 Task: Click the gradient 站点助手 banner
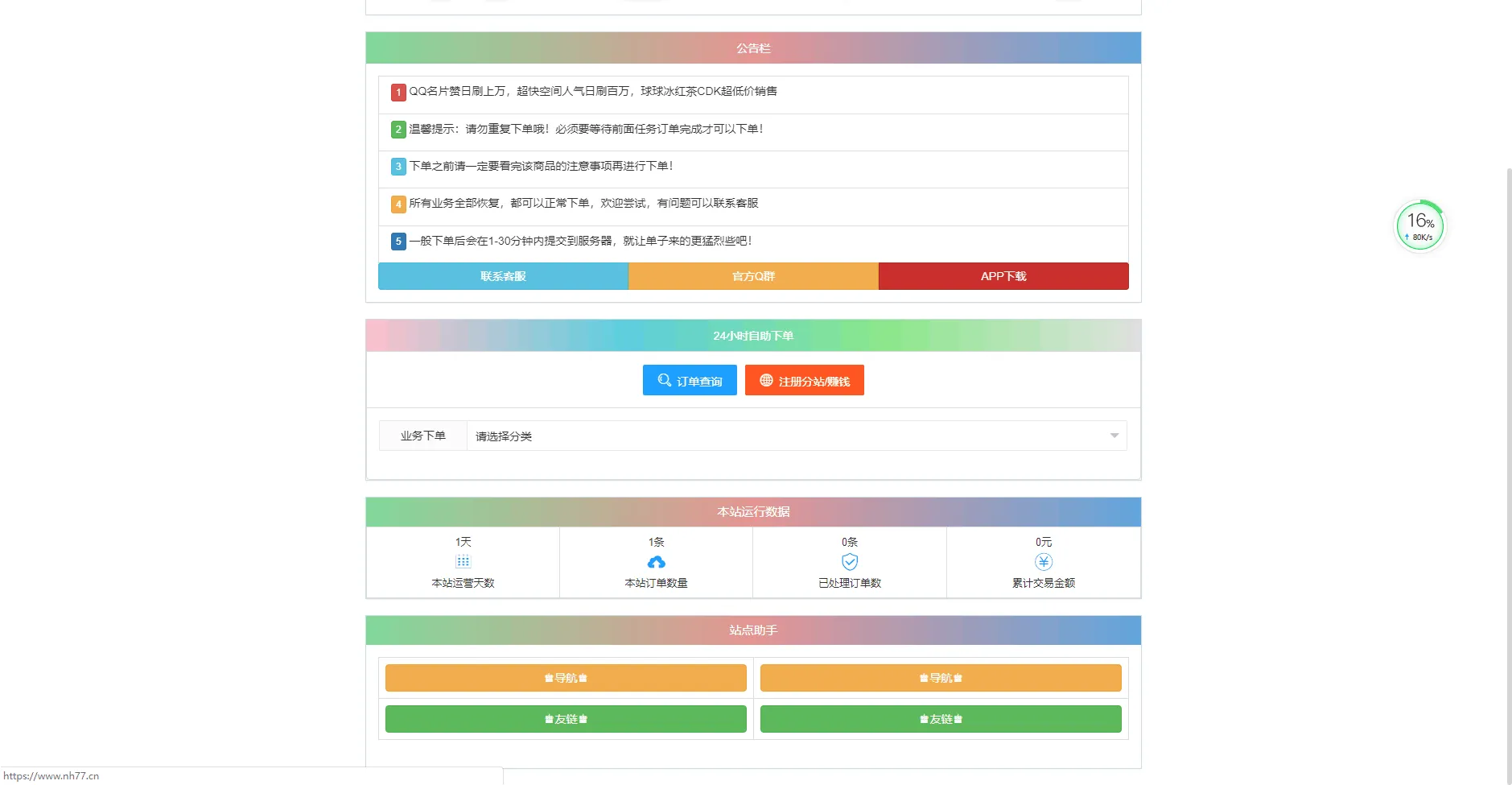coord(753,630)
